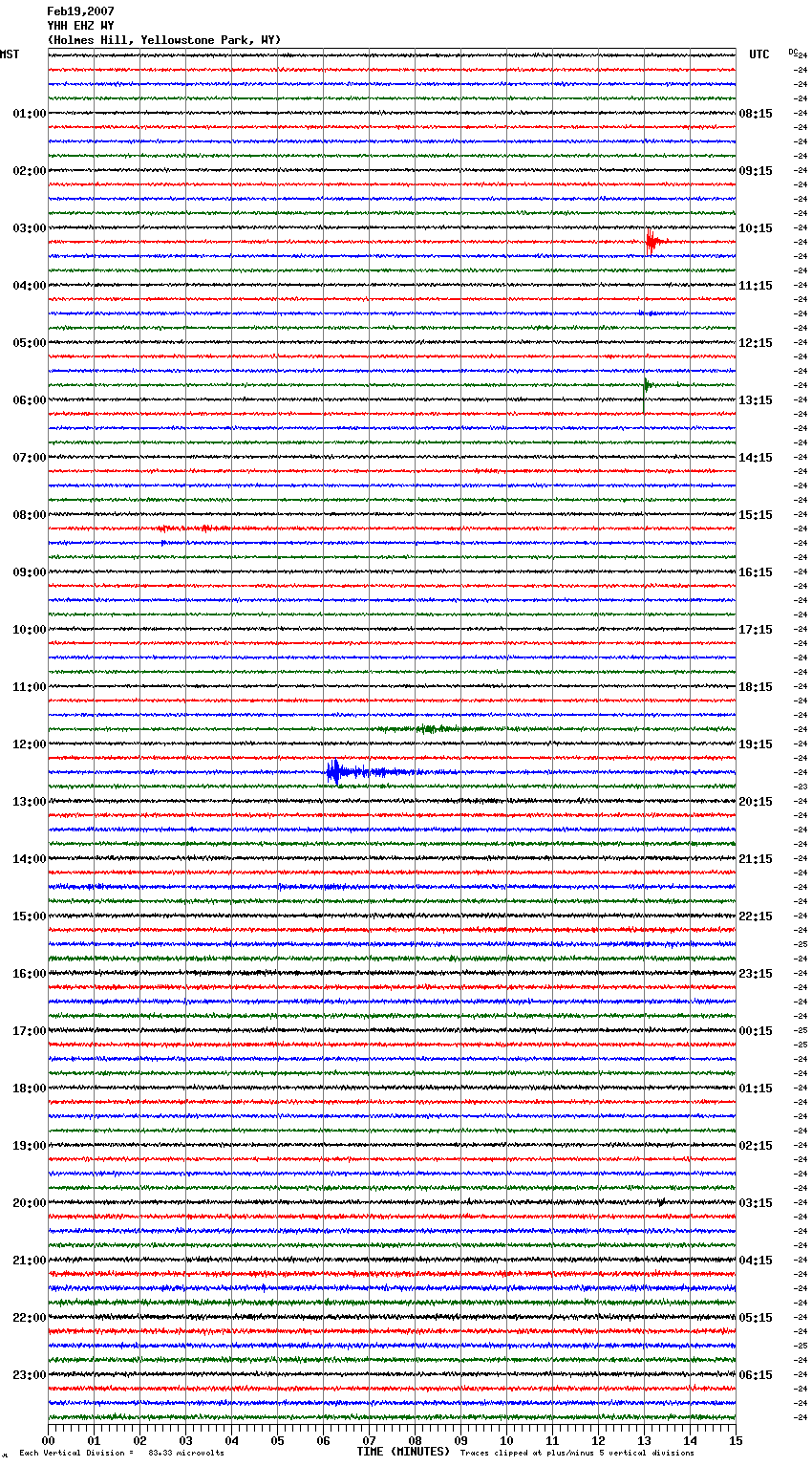The image size is (812, 1466).
Task: Select the "12:15" UTC time label
Action: coord(756,343)
